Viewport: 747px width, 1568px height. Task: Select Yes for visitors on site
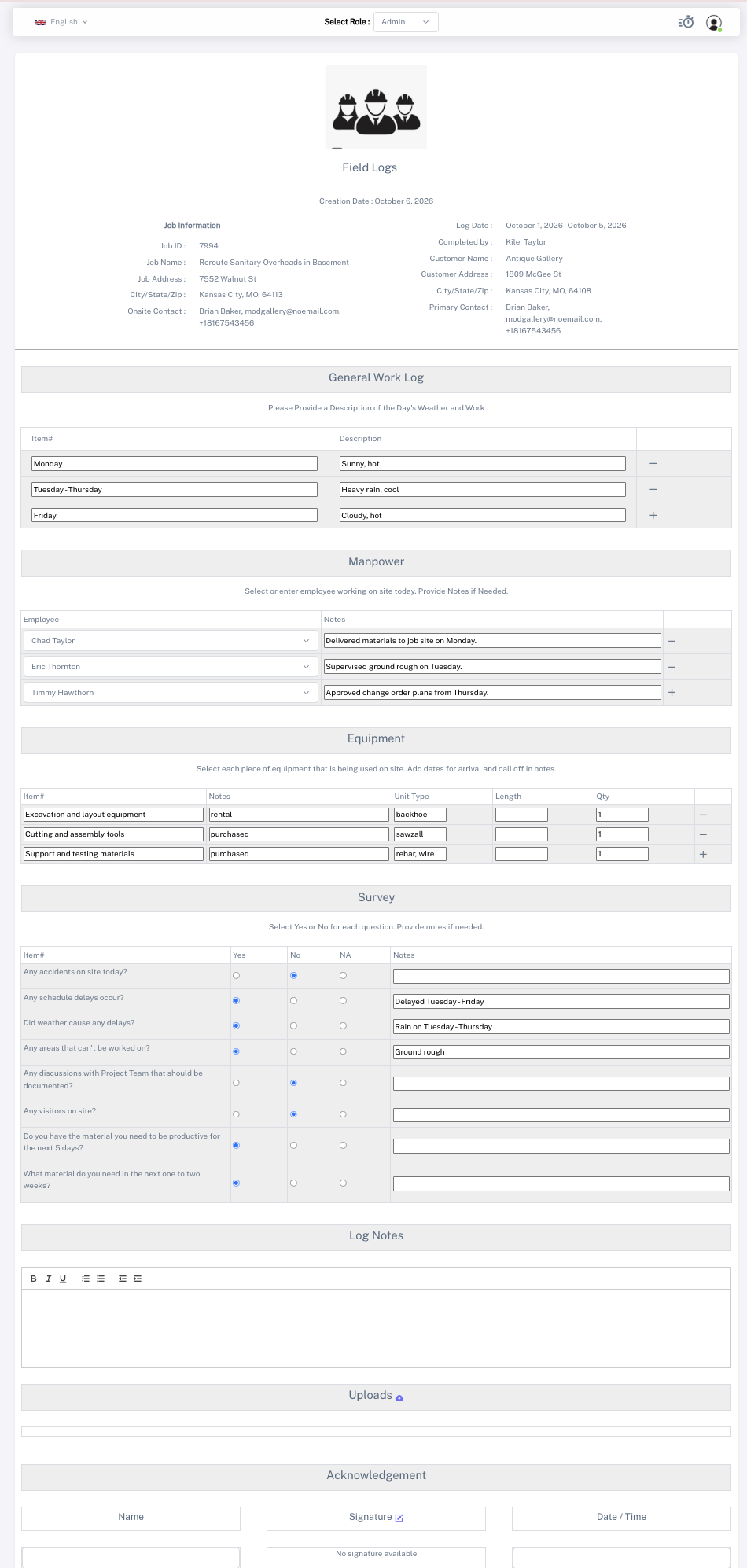tap(236, 1114)
